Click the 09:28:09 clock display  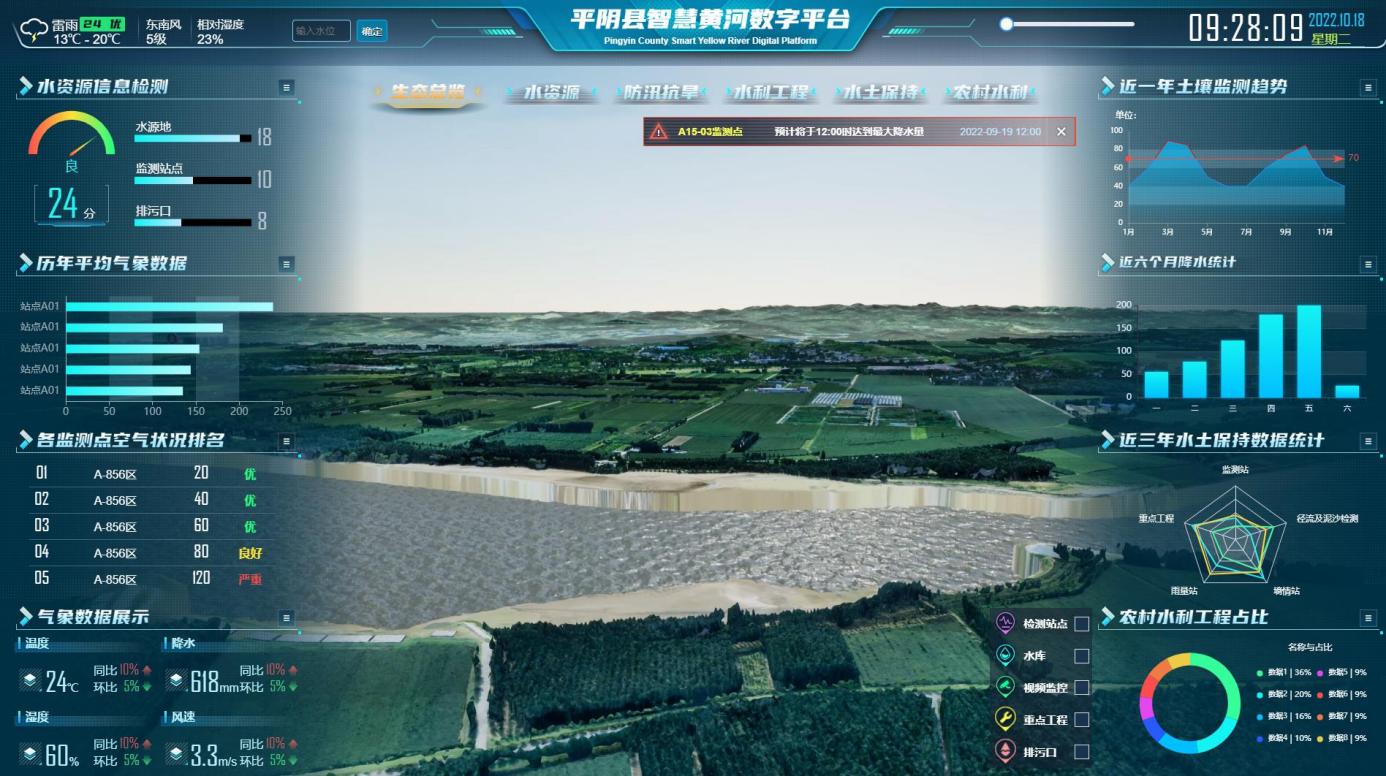tap(1246, 28)
